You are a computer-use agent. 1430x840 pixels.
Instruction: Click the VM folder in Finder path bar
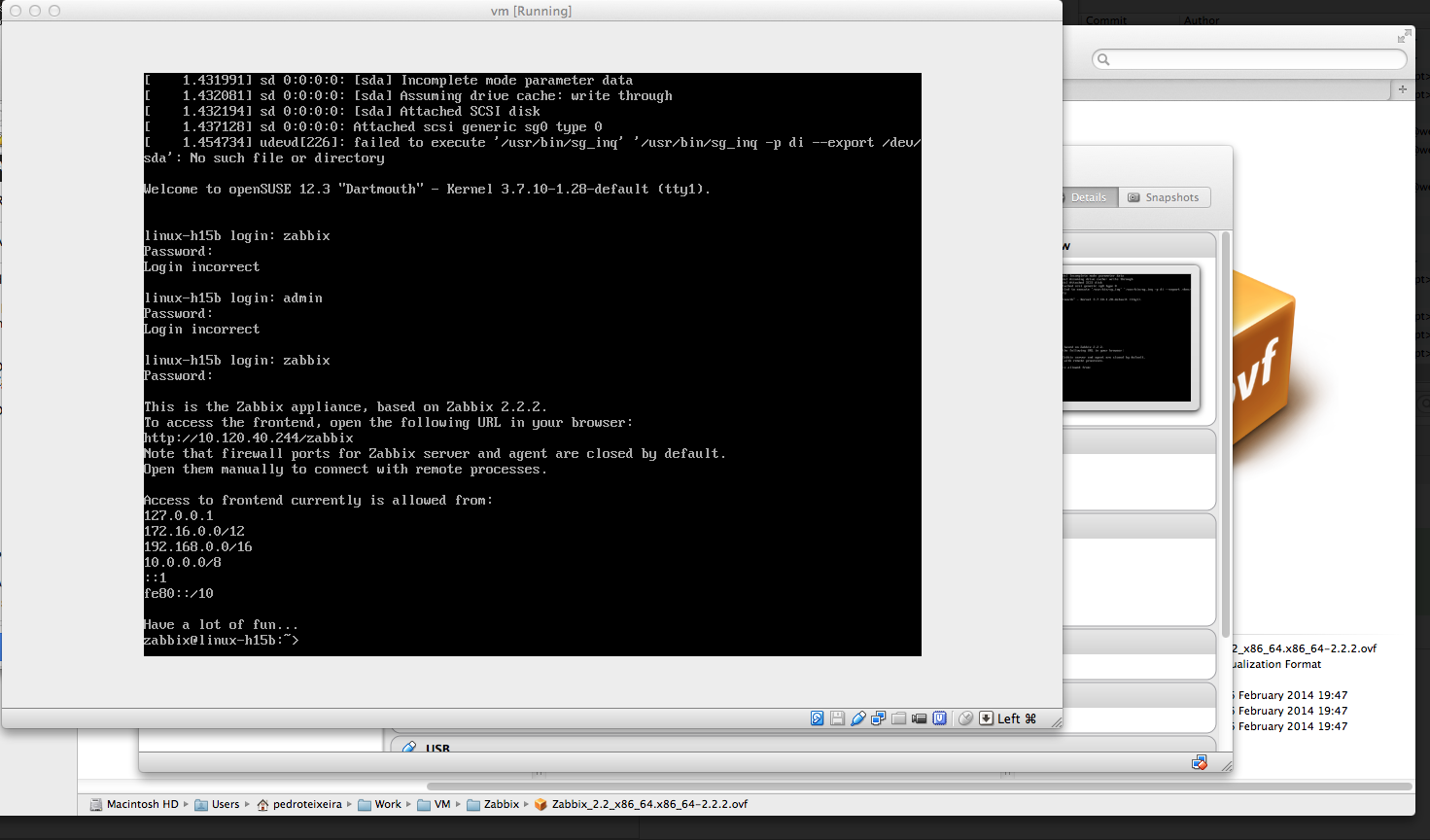pyautogui.click(x=434, y=804)
